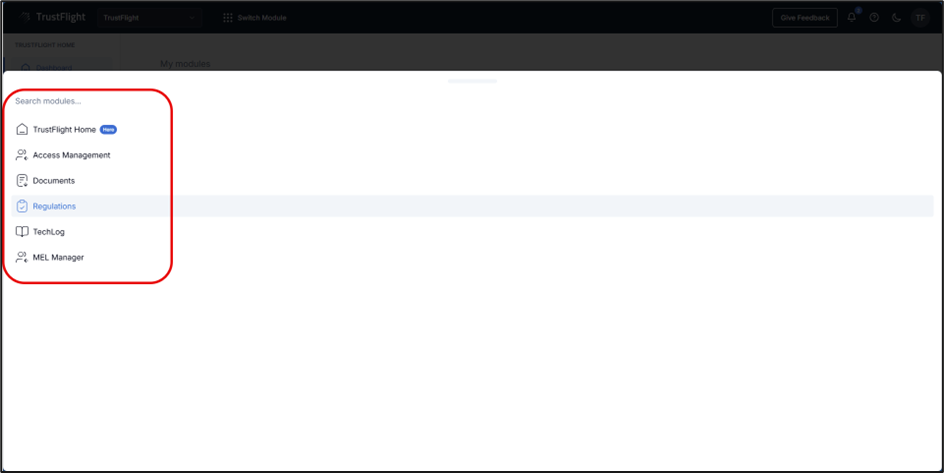Click the Documents file icon
The image size is (944, 473).
(22, 181)
